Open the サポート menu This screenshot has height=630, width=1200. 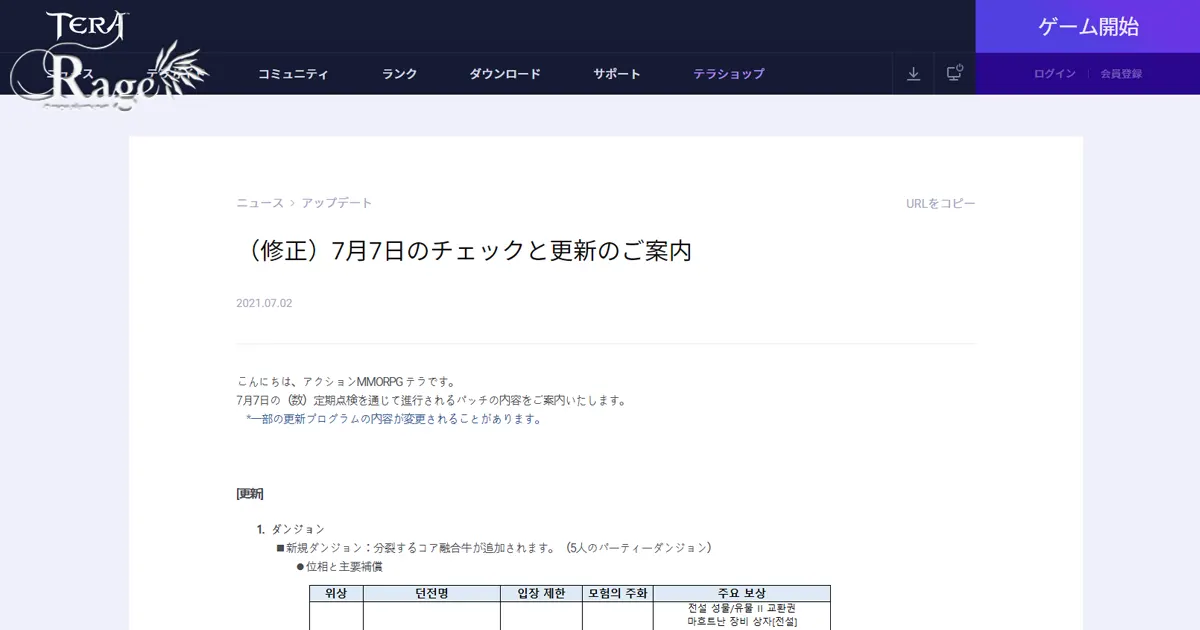[x=616, y=73]
